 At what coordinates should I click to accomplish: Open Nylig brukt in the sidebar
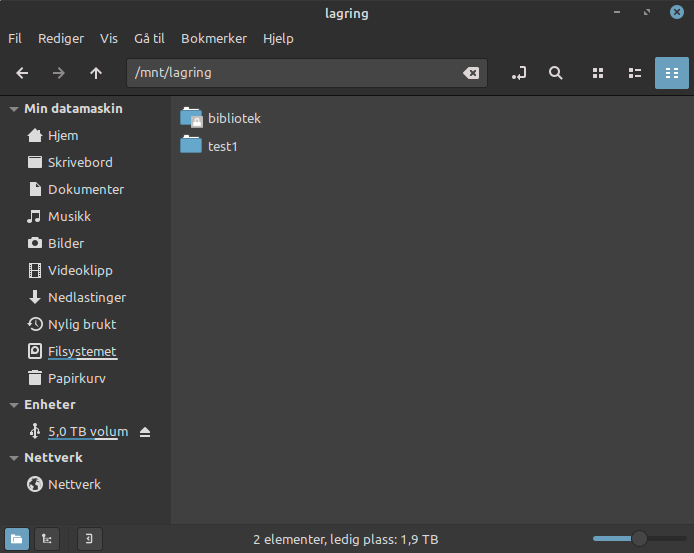tap(85, 325)
